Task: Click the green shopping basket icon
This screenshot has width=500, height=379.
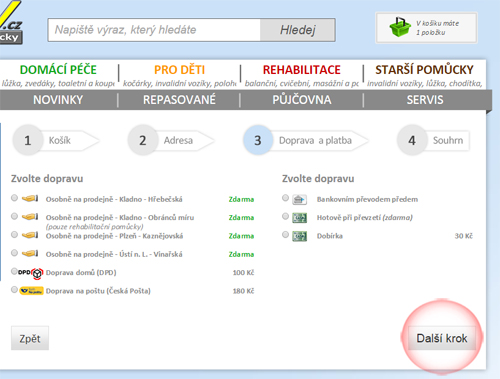Action: point(400,27)
